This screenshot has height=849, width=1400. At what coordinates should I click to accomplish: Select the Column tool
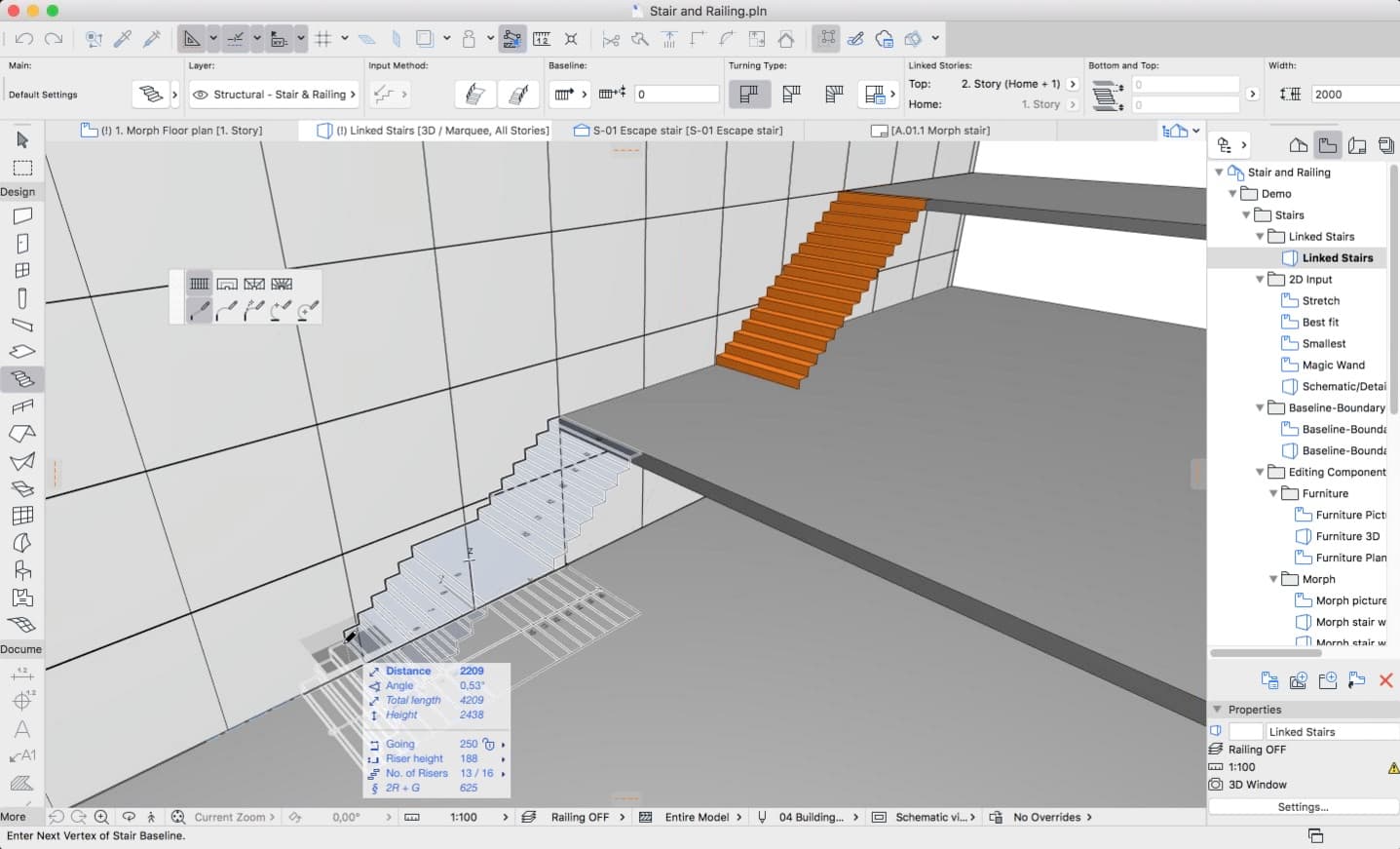(x=22, y=298)
